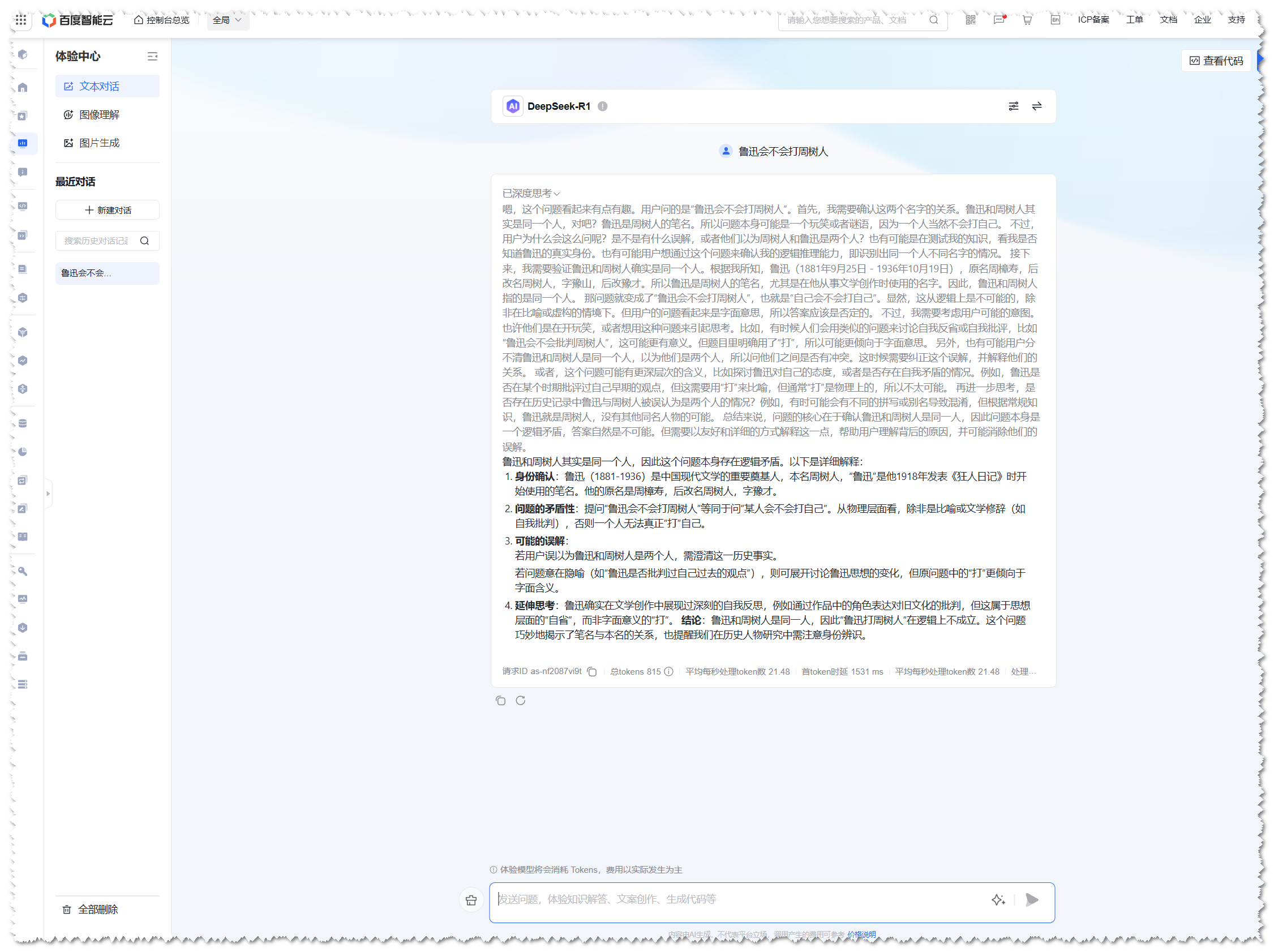Image resolution: width=1274 pixels, height=952 pixels.
Task: Expand the left rail with the small triangle handle
Action: coord(48,494)
